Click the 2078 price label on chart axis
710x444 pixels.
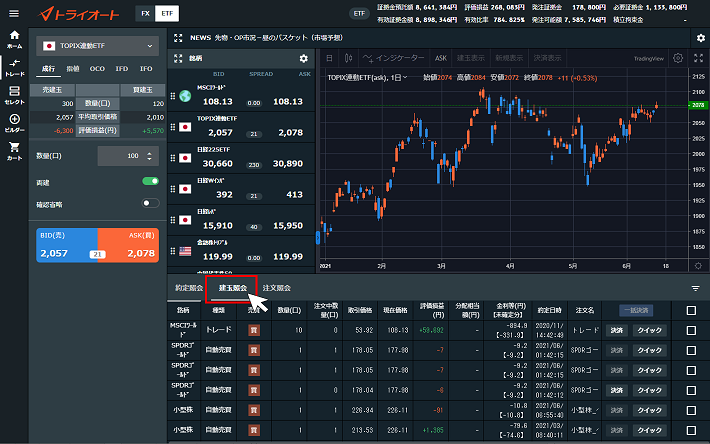click(699, 105)
